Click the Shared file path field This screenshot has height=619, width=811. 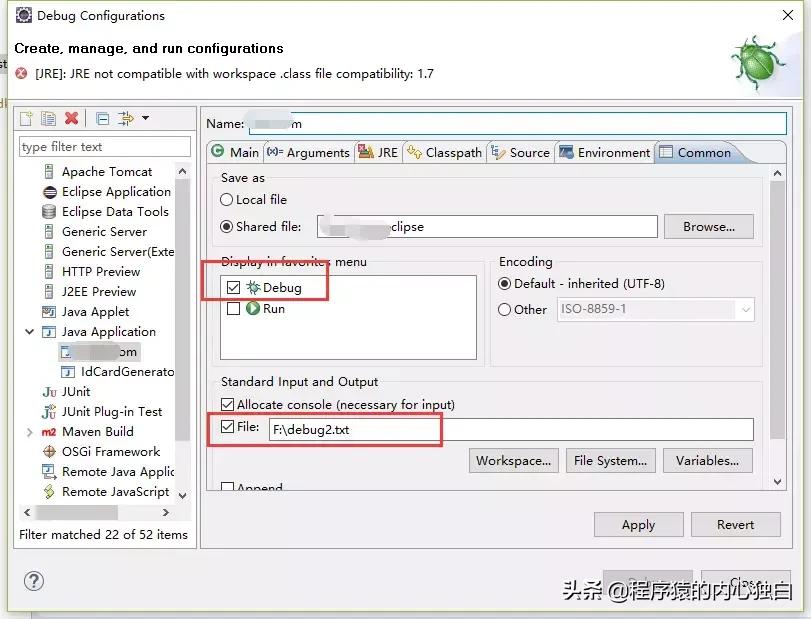coord(487,227)
